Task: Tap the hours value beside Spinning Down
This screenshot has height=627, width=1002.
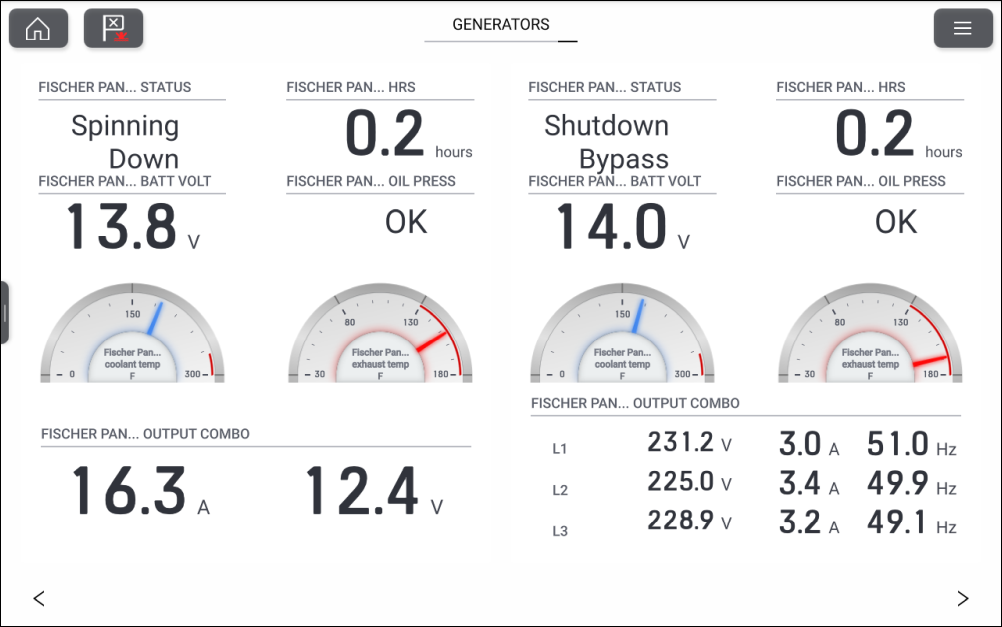Action: [387, 135]
